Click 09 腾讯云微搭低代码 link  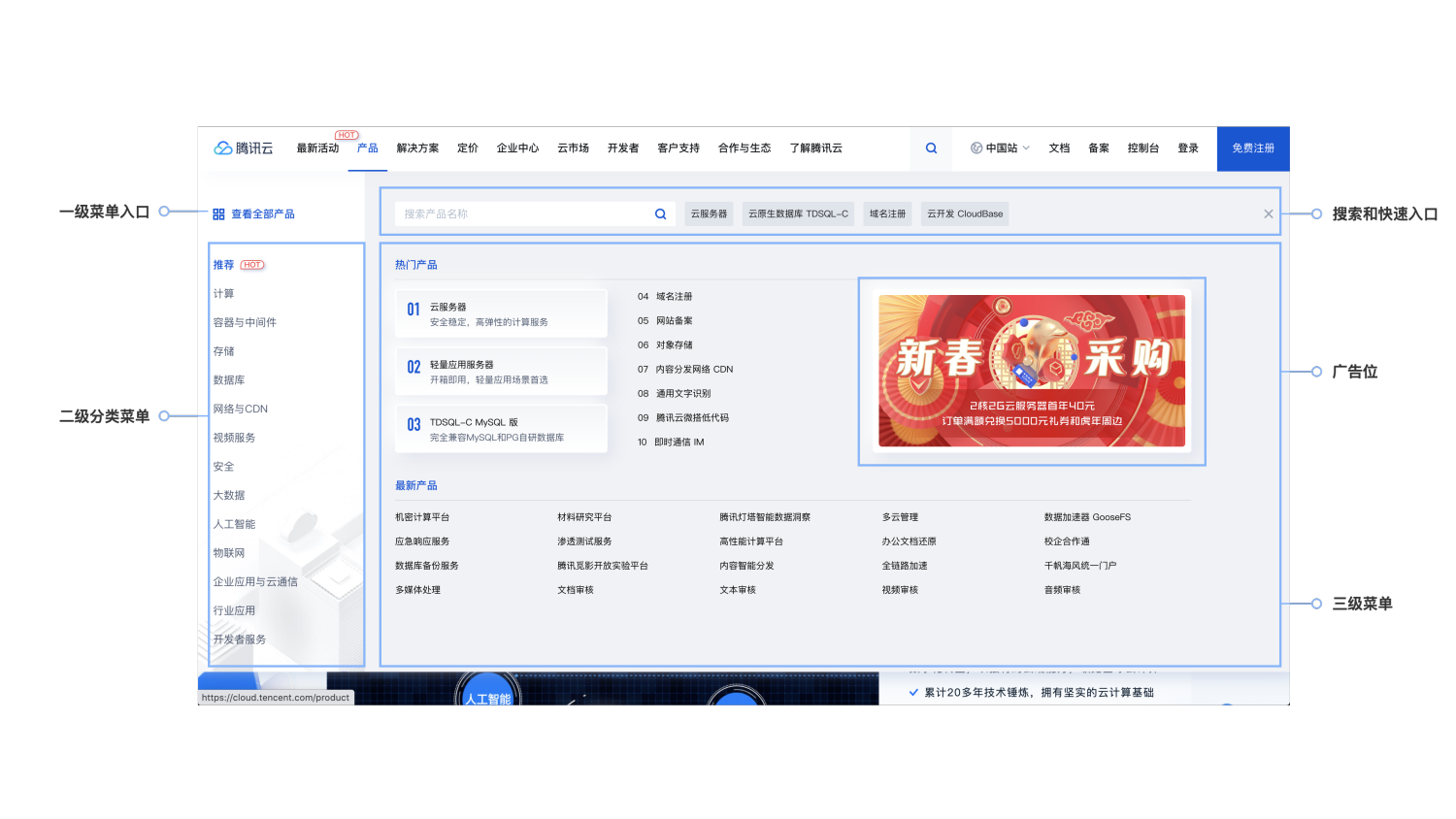coord(683,418)
